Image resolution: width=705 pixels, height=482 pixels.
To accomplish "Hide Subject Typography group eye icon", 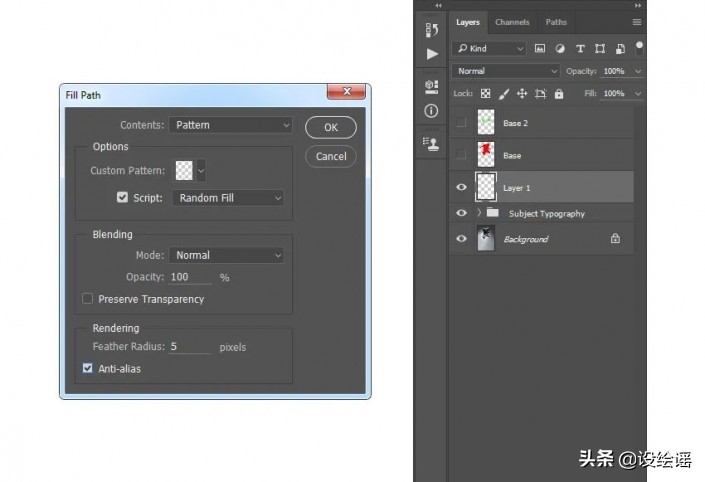I will pos(461,213).
